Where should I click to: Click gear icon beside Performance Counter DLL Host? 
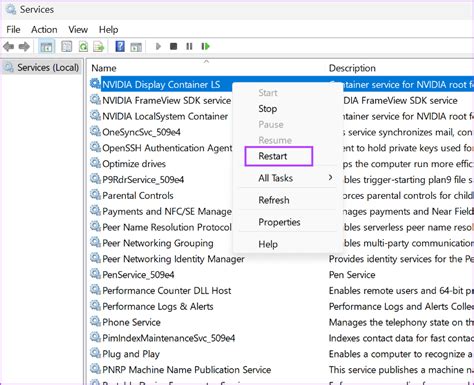pos(95,290)
